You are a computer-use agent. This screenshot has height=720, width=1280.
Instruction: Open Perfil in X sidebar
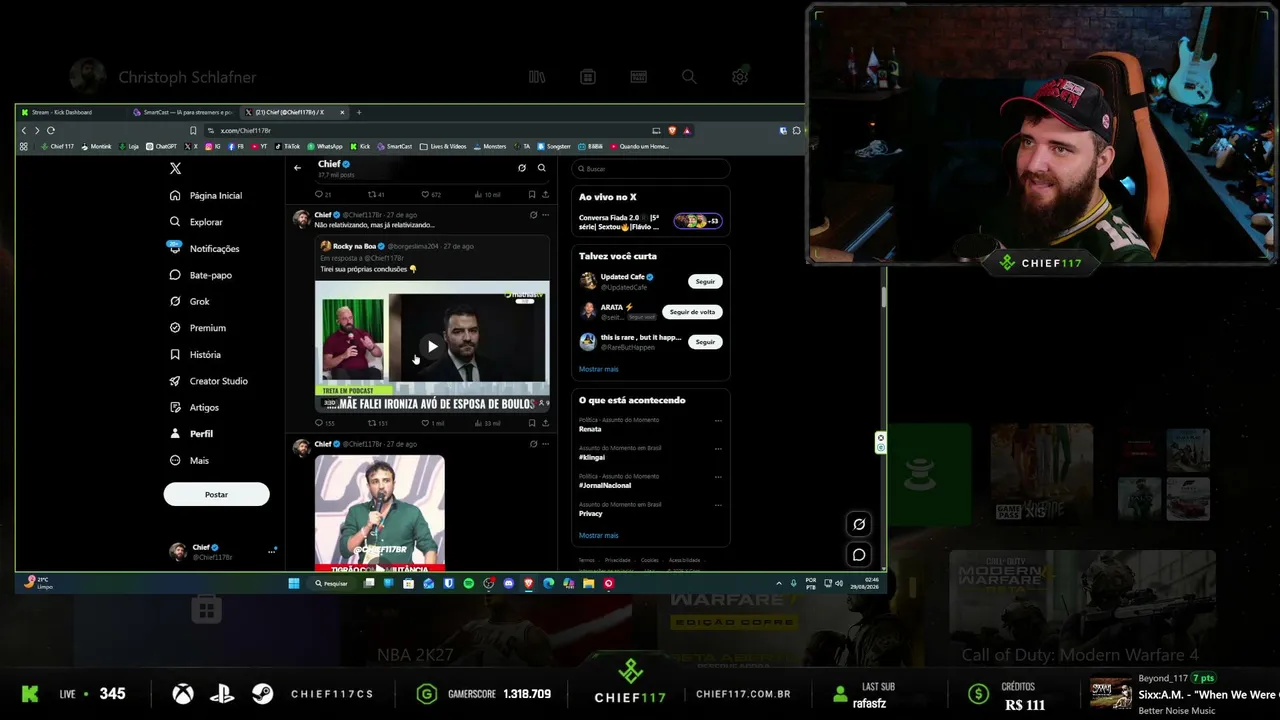tap(192, 434)
